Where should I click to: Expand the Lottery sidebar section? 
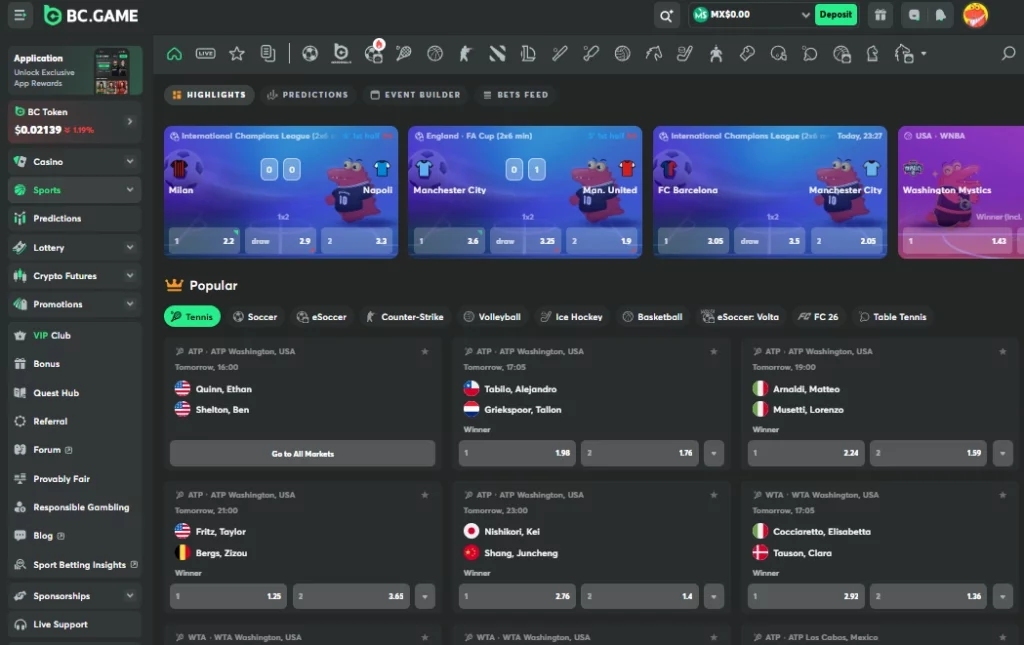point(130,247)
